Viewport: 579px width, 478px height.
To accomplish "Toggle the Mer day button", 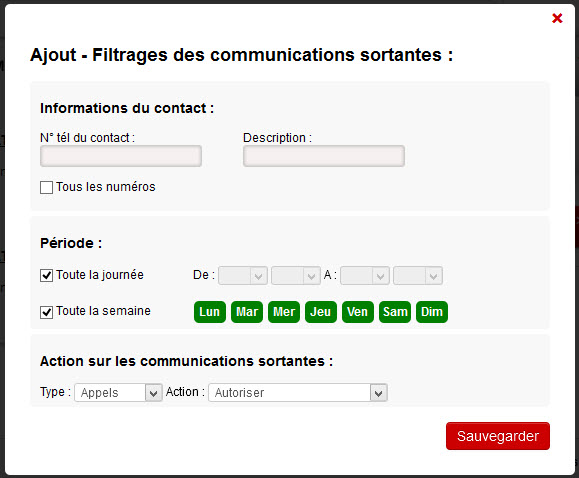I will click(284, 312).
